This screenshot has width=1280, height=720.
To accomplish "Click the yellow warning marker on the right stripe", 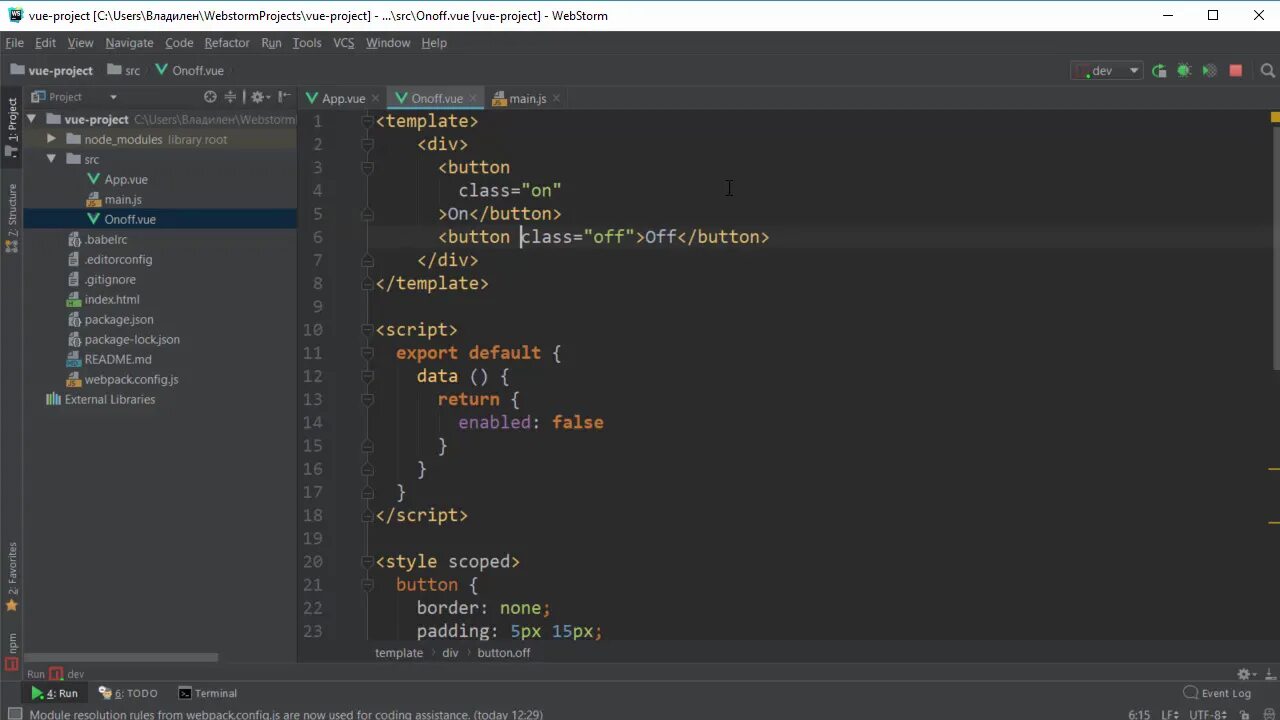I will (x=1275, y=117).
